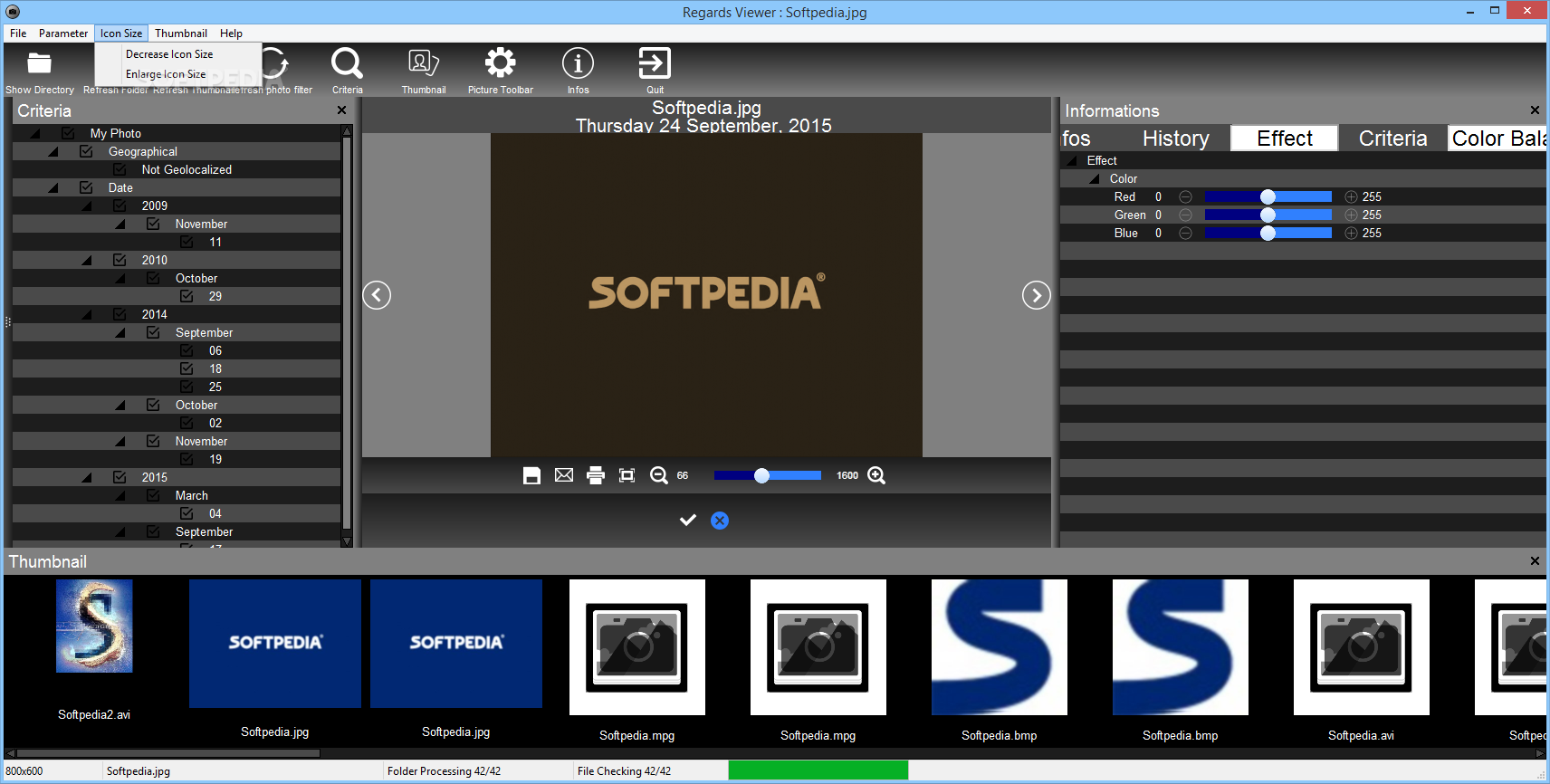Image resolution: width=1550 pixels, height=784 pixels.
Task: Zoom in with the plus magnifier
Action: [876, 475]
